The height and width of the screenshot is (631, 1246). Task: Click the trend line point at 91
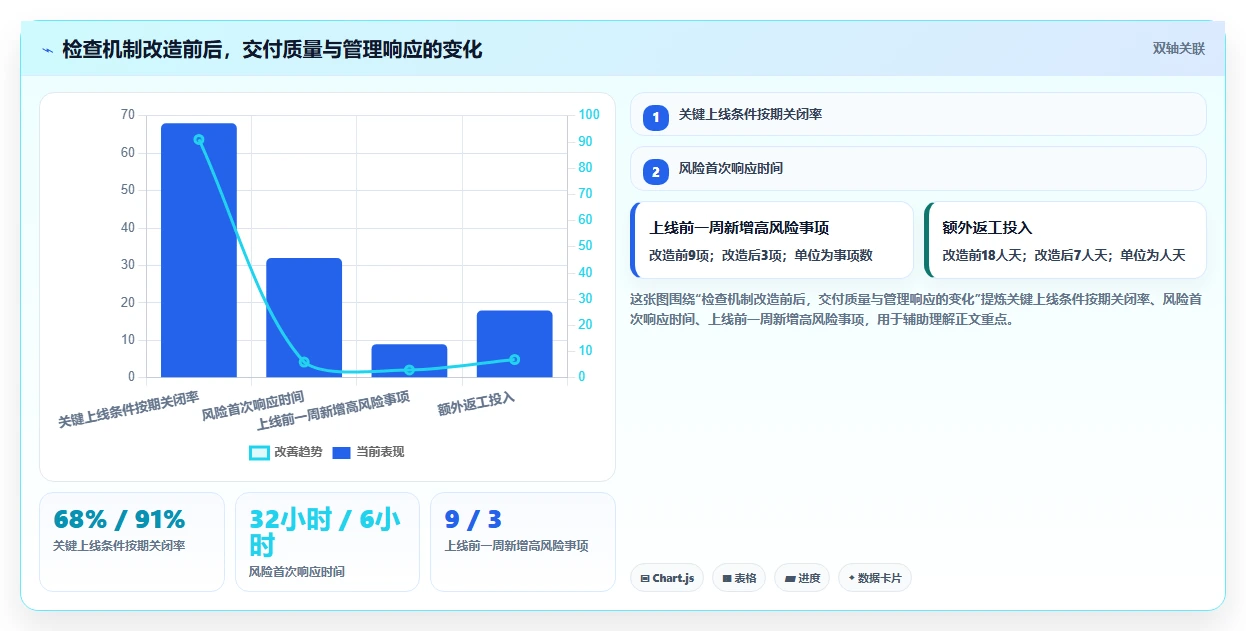click(x=199, y=140)
